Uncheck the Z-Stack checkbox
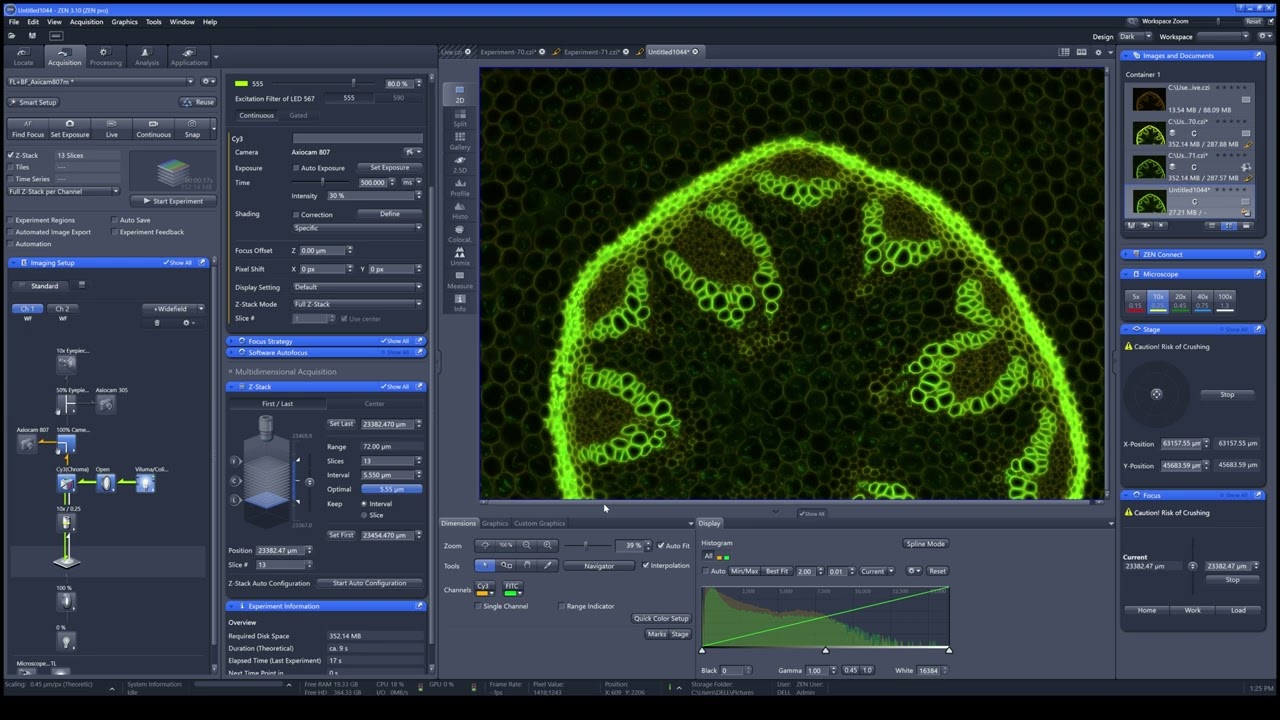This screenshot has height=720, width=1280. coord(11,155)
